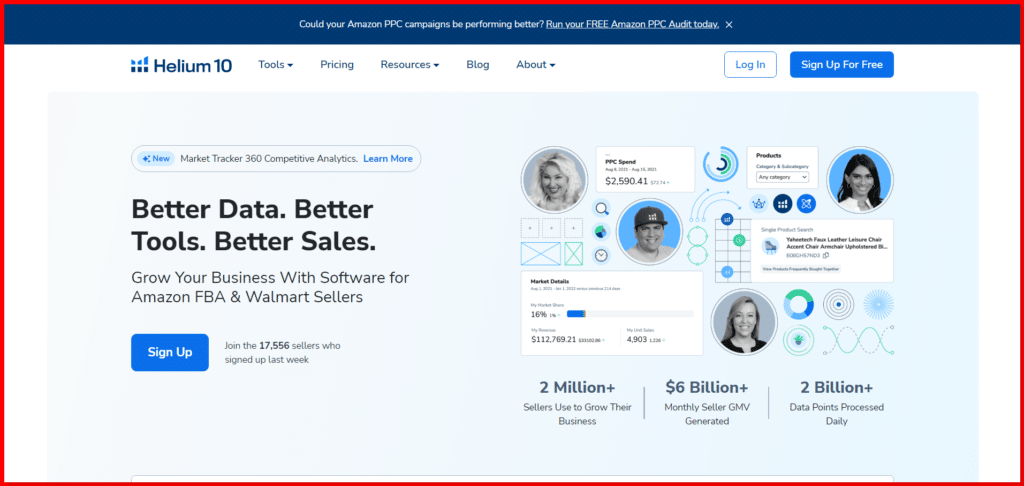Click the blue atom-shaped tool icon
Viewport: 1024px width, 486px height.
point(807,204)
